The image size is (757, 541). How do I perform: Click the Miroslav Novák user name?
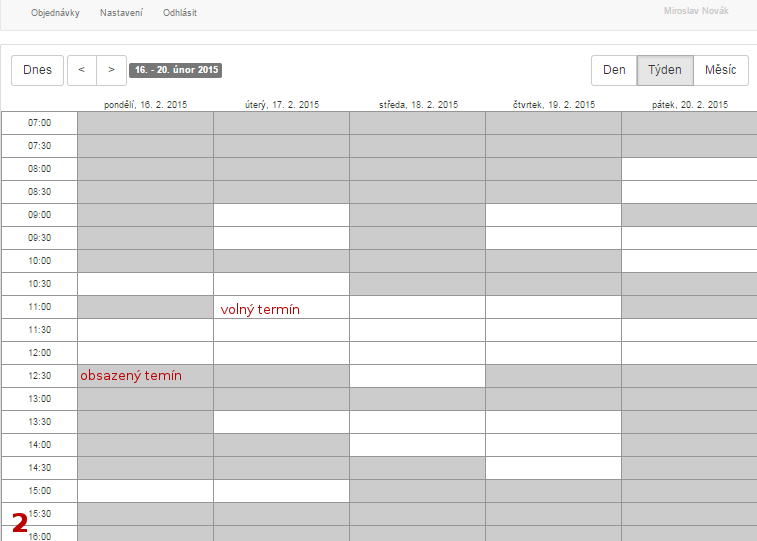click(696, 11)
